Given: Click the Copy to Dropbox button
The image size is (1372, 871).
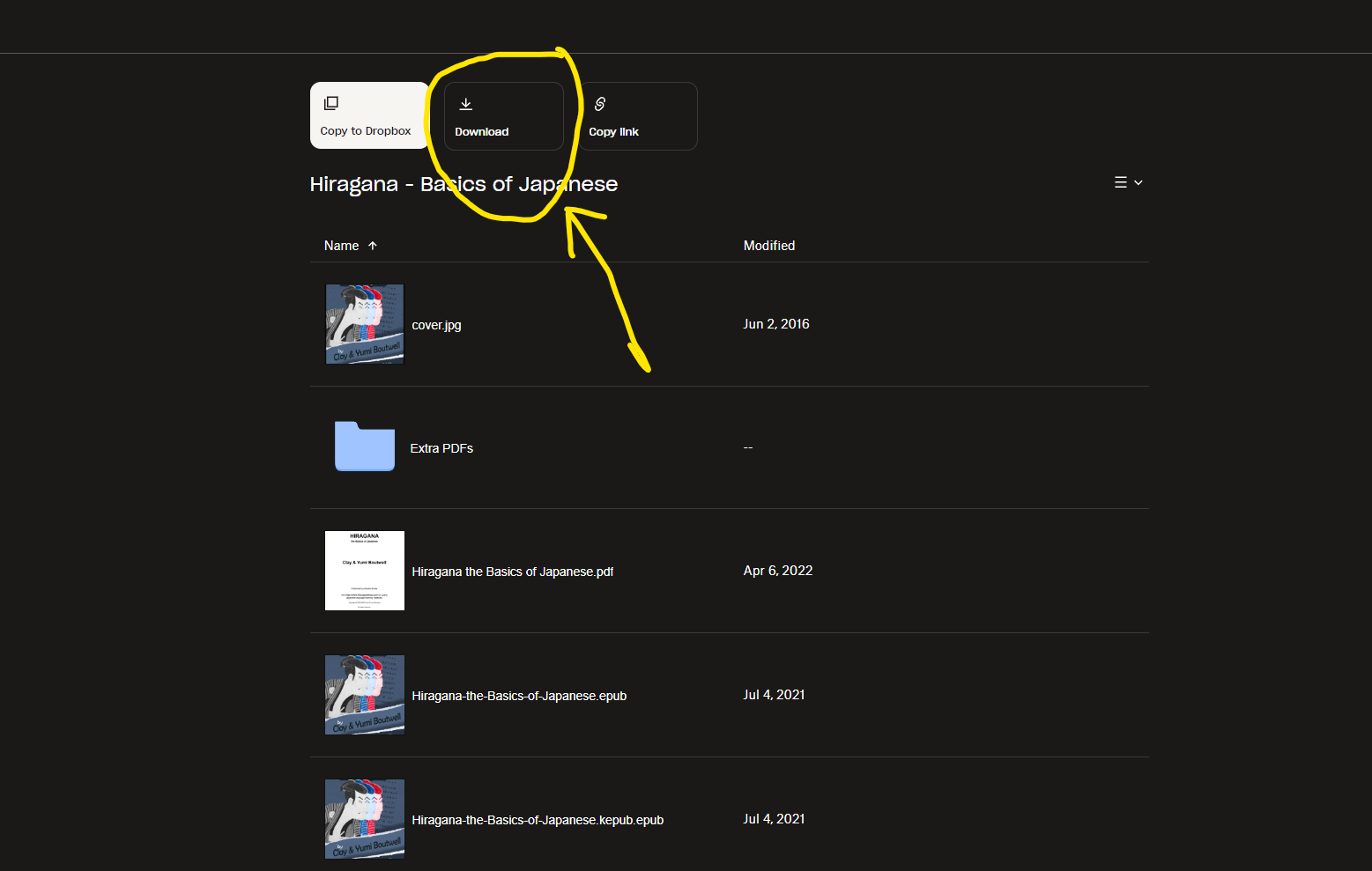Looking at the screenshot, I should [x=369, y=115].
